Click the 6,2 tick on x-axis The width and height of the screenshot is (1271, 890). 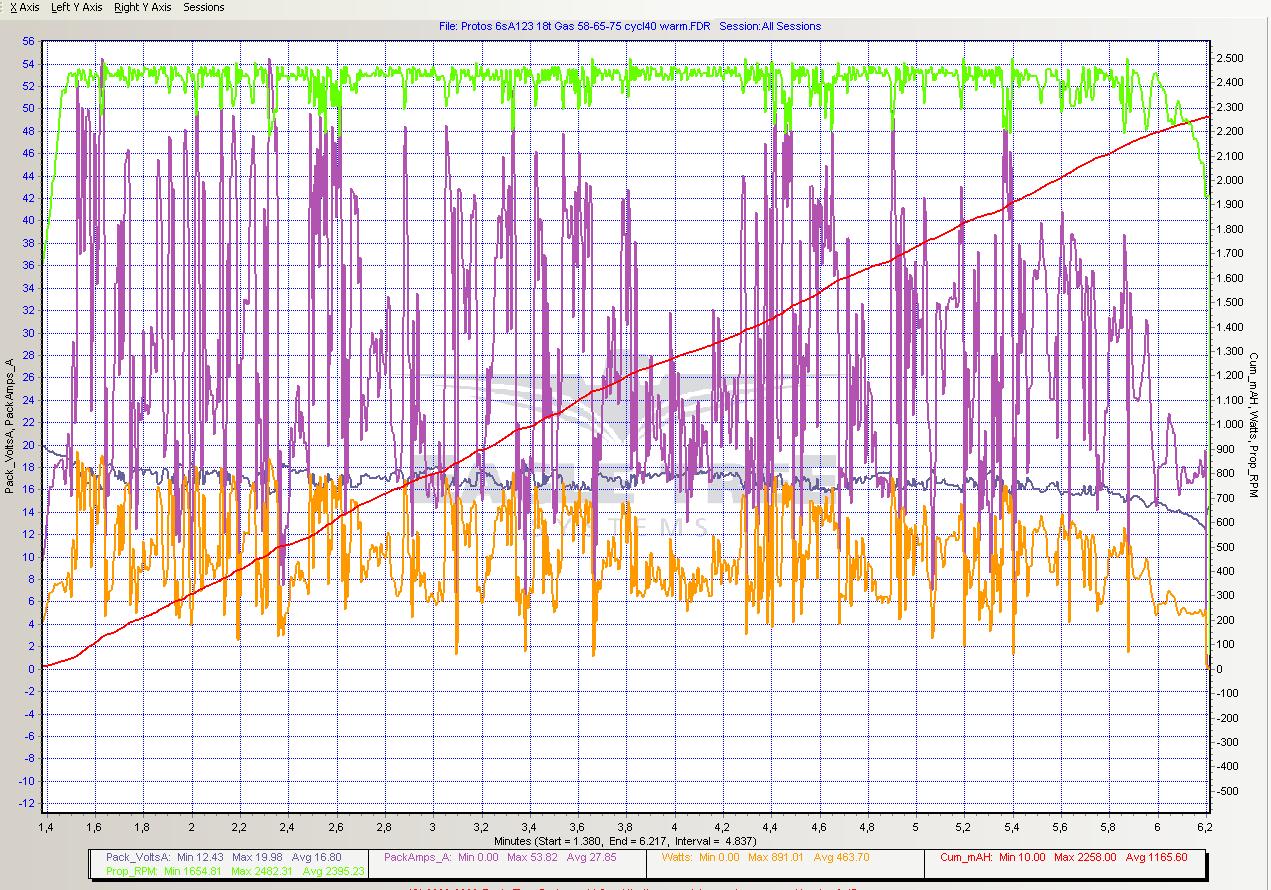[1205, 828]
